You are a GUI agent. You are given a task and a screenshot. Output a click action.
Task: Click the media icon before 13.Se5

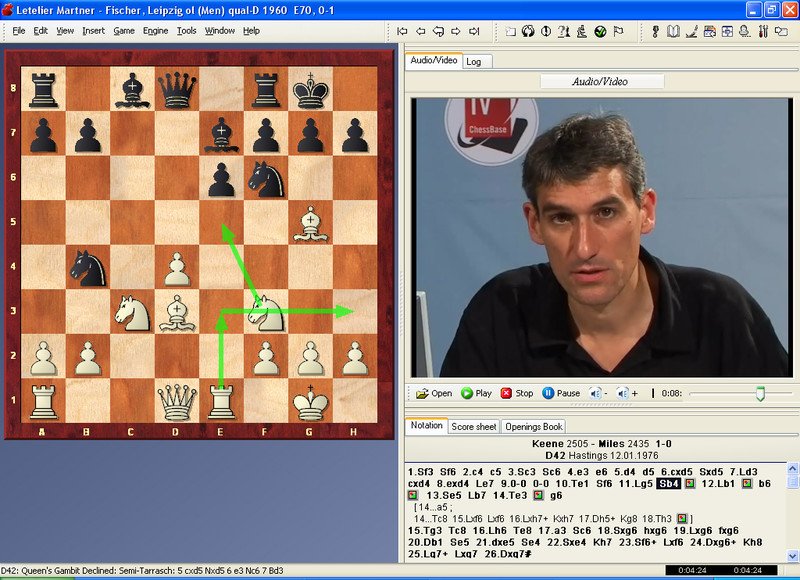click(413, 495)
